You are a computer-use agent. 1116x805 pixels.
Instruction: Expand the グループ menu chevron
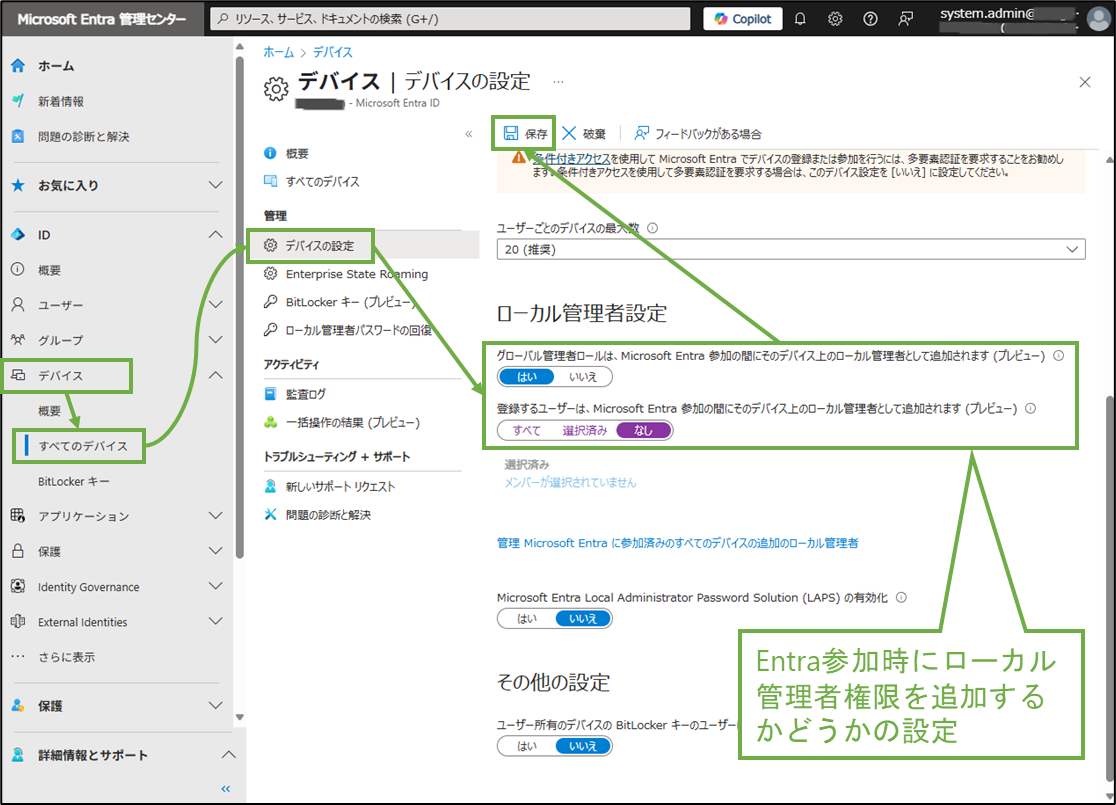pos(215,340)
